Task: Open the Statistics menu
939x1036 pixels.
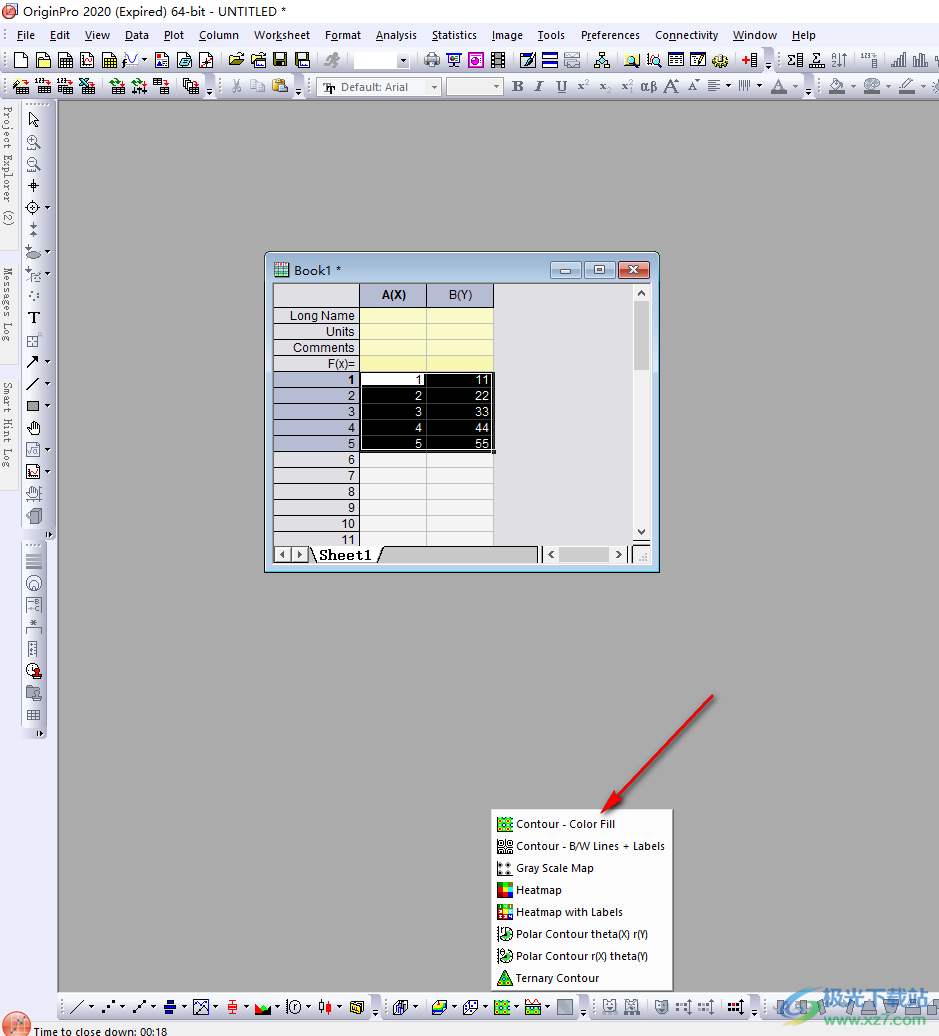Action: click(x=454, y=35)
